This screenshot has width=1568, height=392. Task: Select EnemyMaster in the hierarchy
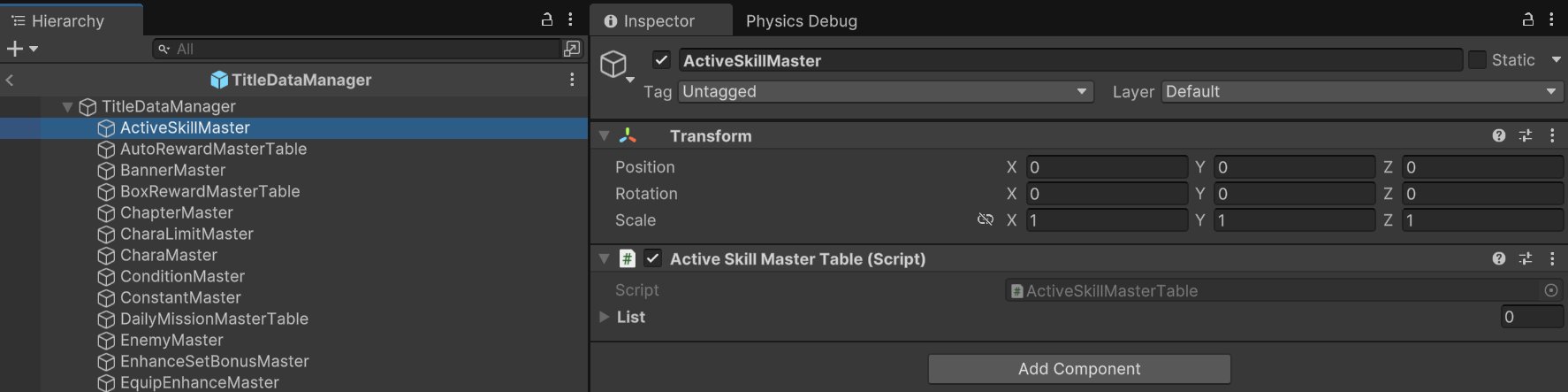point(171,340)
